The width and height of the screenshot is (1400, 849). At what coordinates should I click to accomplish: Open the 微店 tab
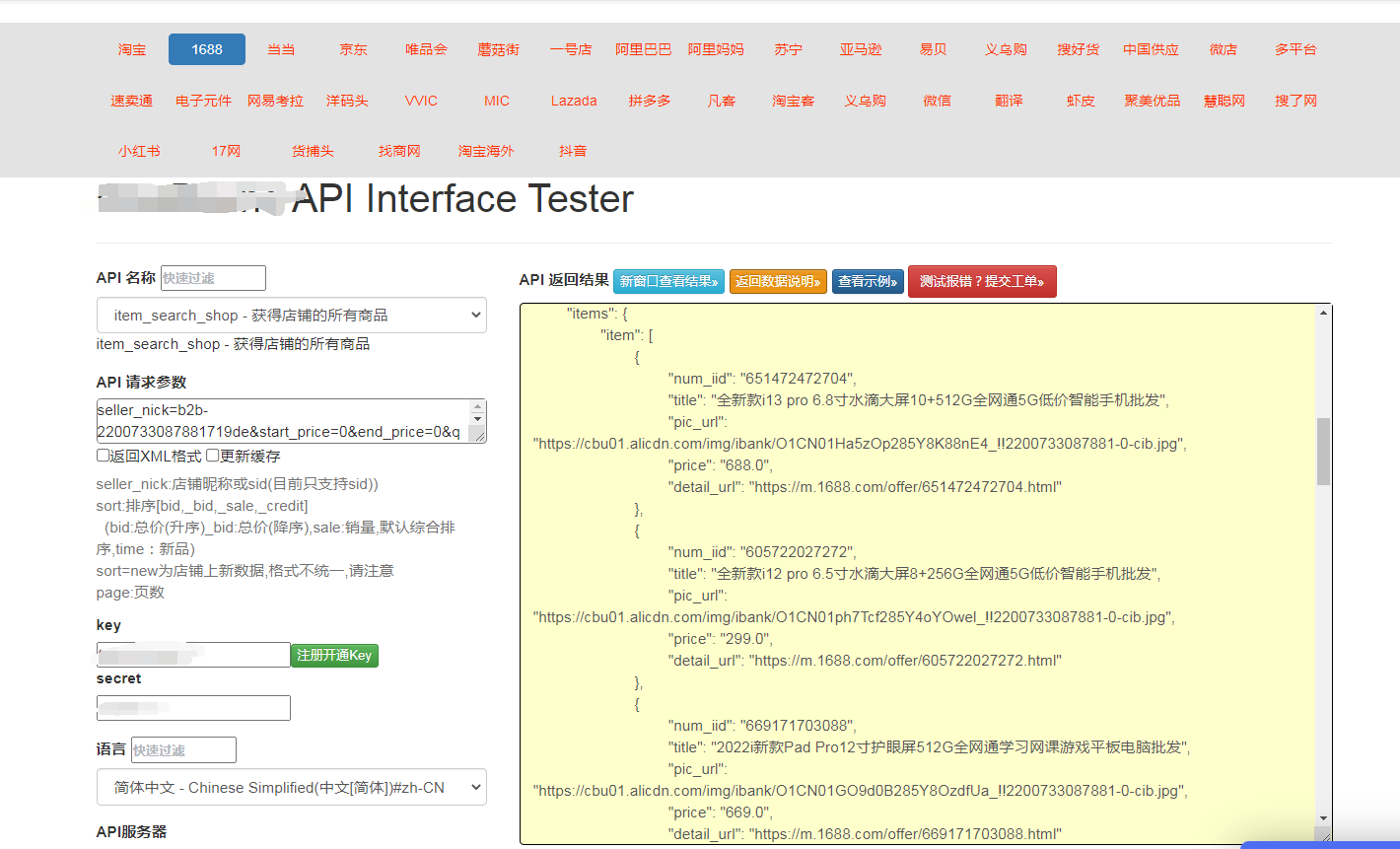click(x=1223, y=49)
